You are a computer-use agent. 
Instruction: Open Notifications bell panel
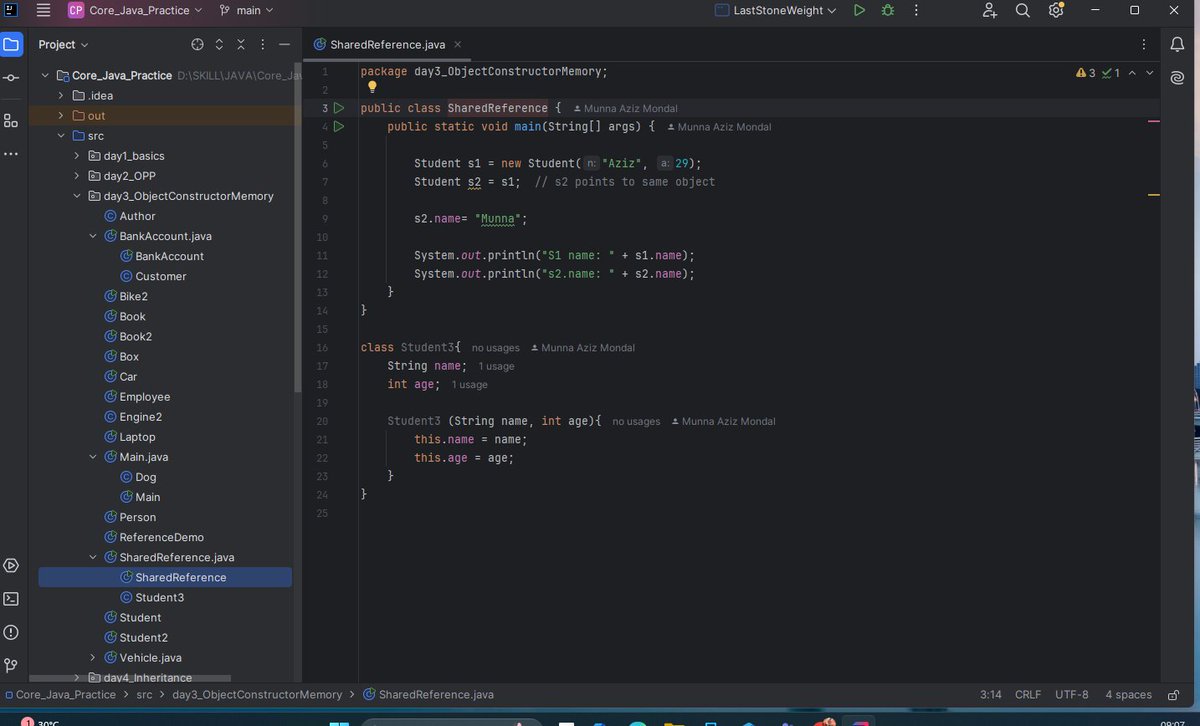tap(1177, 45)
